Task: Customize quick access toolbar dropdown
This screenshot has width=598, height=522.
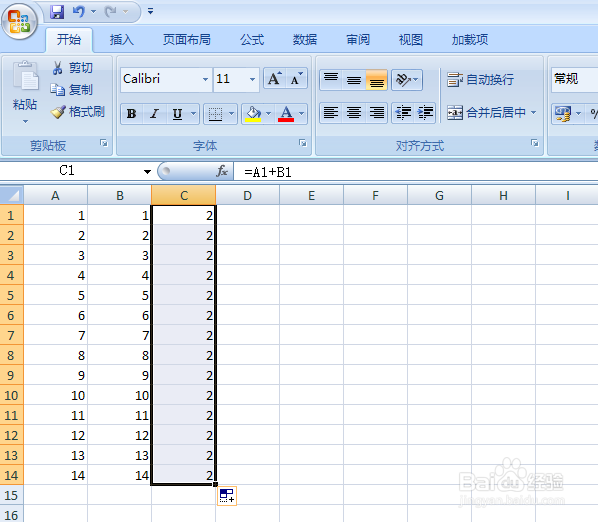Action: click(x=150, y=11)
